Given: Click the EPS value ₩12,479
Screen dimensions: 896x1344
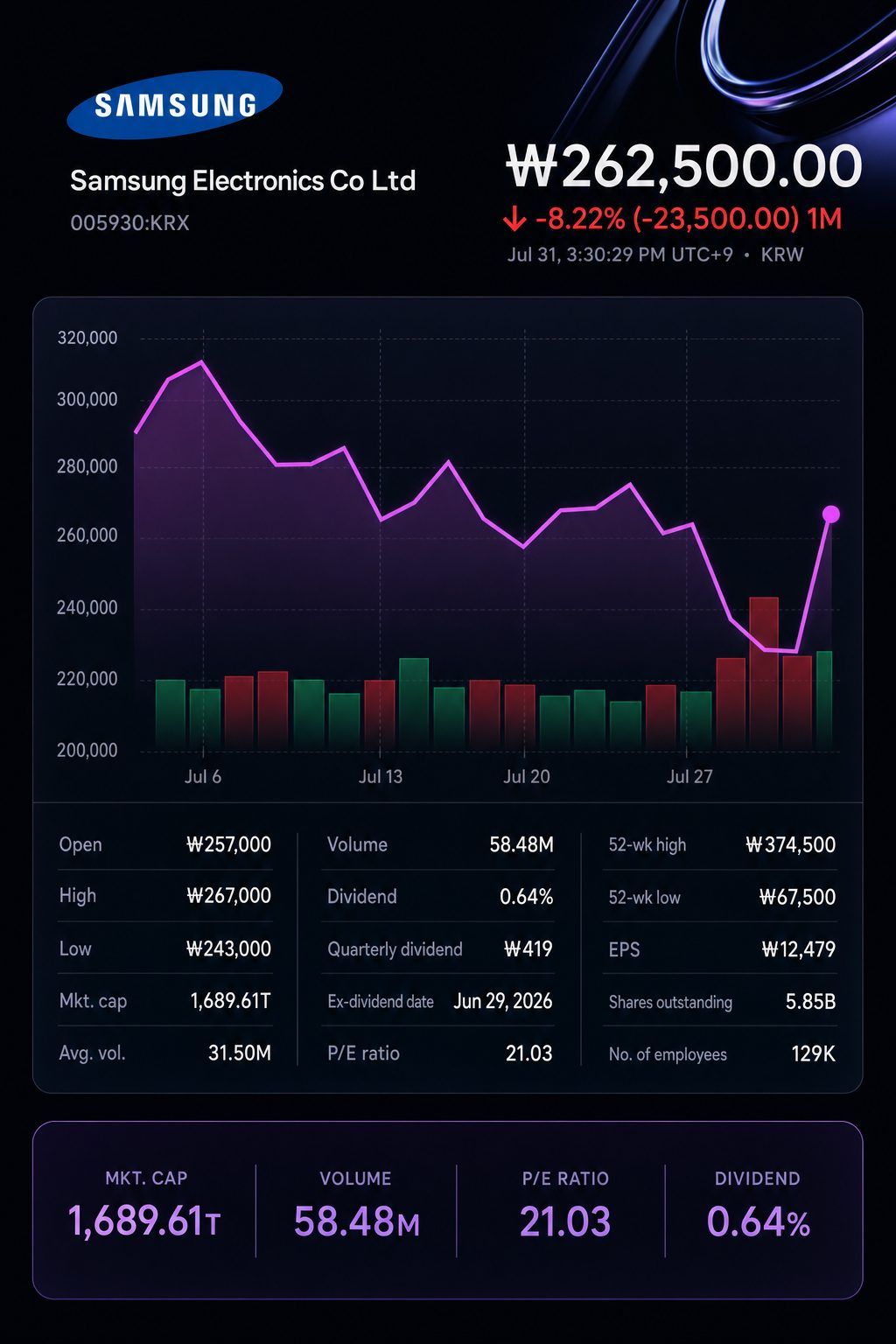Looking at the screenshot, I should coord(799,950).
